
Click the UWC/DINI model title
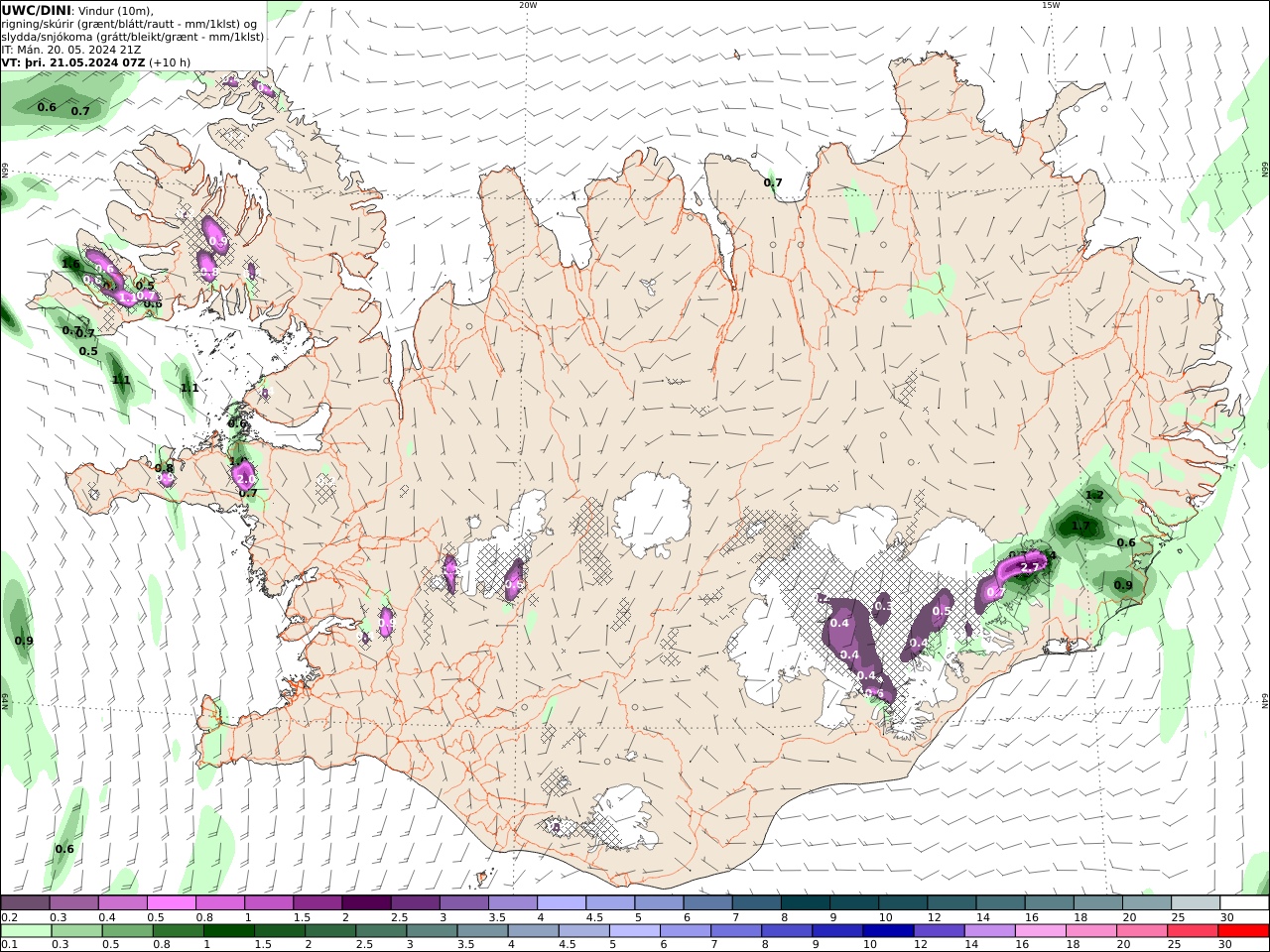click(x=36, y=11)
